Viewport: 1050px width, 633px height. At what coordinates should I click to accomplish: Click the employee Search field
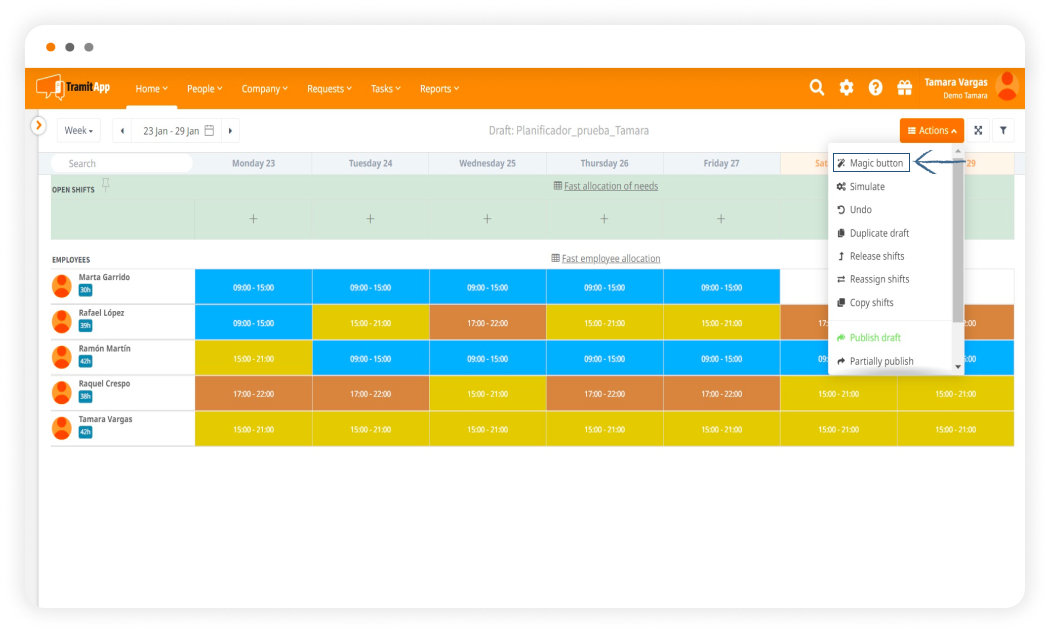(121, 163)
